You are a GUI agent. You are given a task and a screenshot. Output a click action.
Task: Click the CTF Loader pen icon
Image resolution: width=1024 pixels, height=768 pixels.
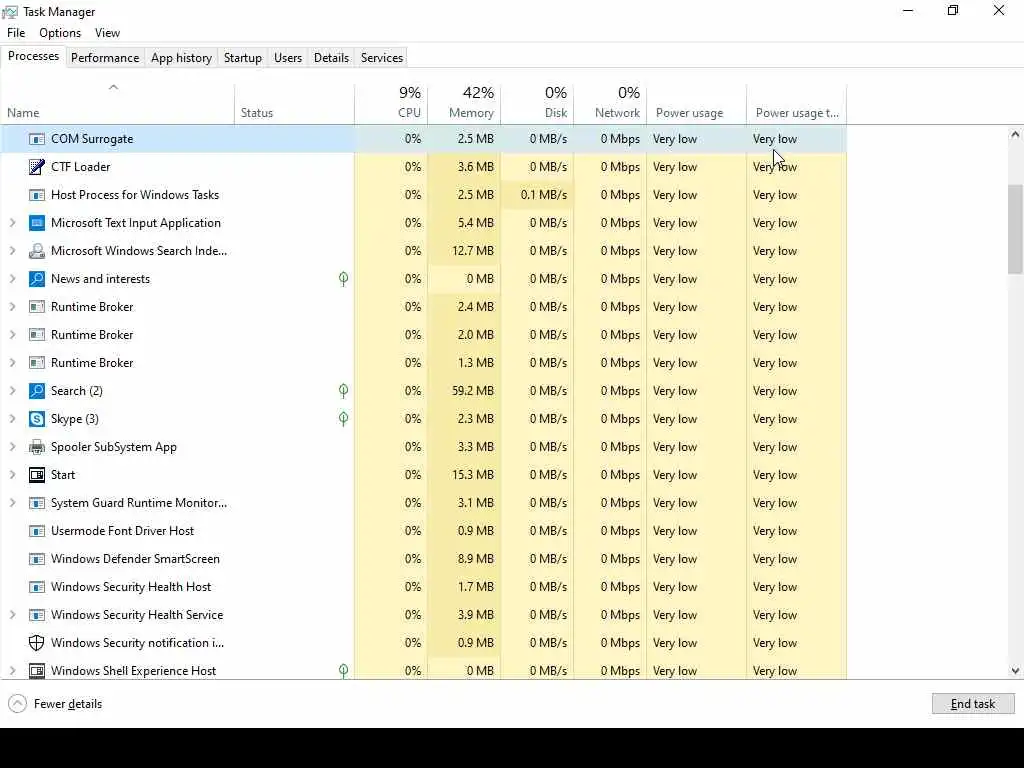coord(37,167)
